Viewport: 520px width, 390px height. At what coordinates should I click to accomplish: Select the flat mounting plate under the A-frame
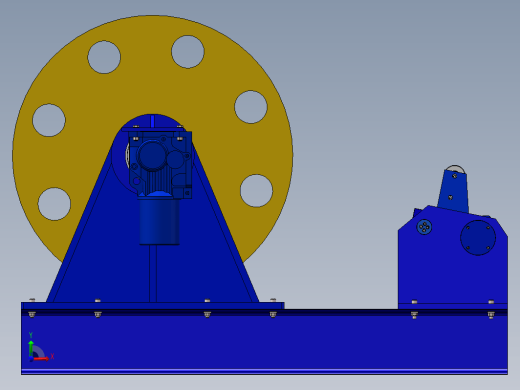[x=153, y=306]
